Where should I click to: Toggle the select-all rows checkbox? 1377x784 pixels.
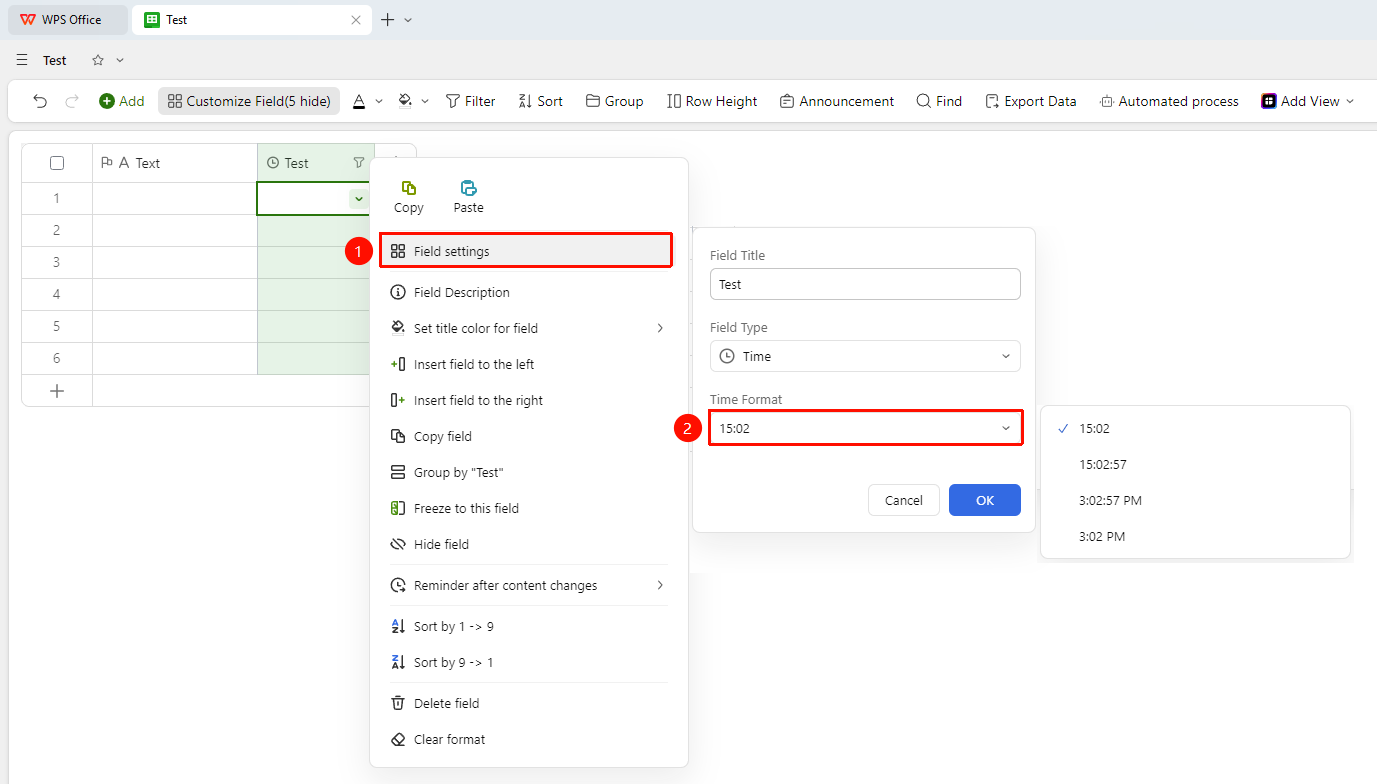coord(57,163)
